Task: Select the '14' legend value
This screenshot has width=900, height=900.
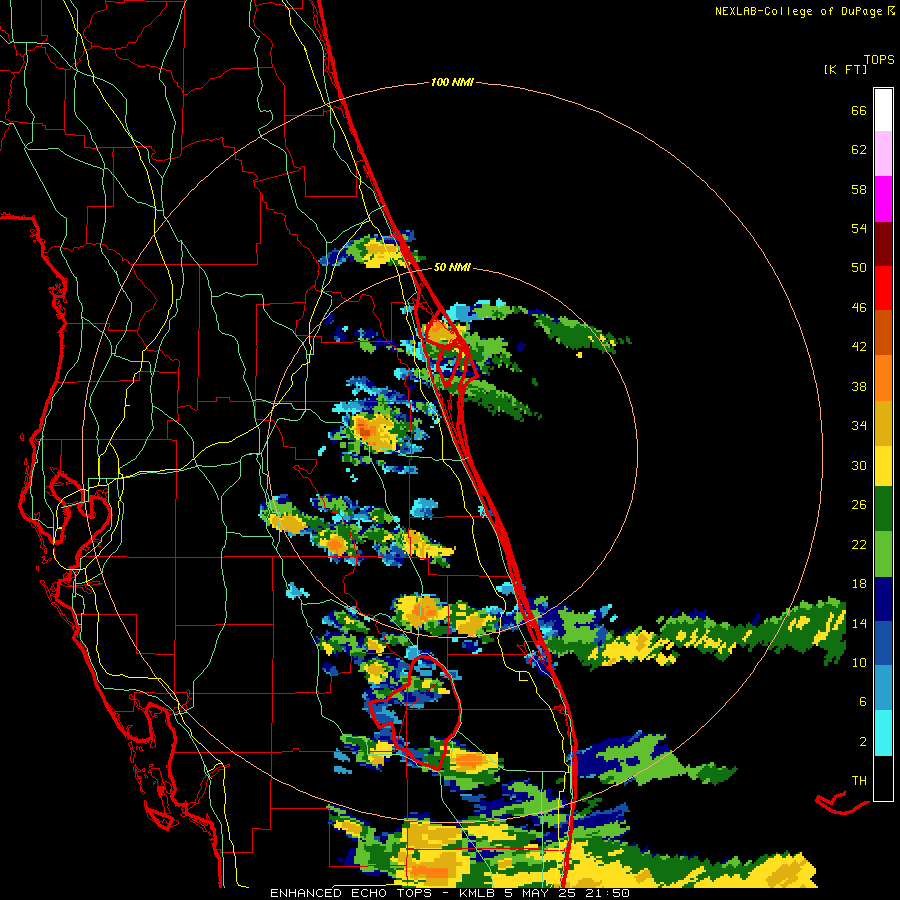Action: pyautogui.click(x=859, y=623)
